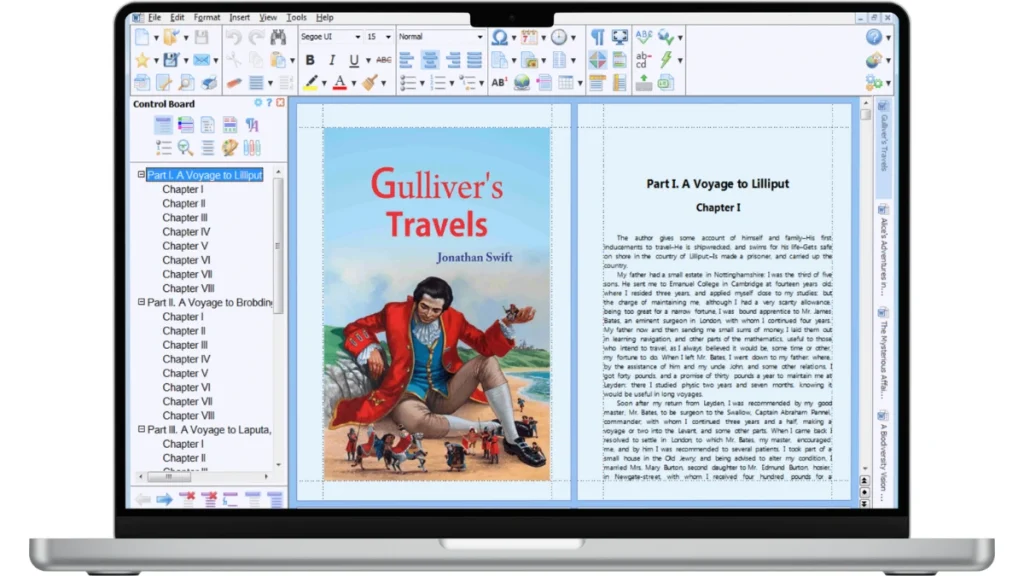Toggle strikethrough ABC formatting

383,60
